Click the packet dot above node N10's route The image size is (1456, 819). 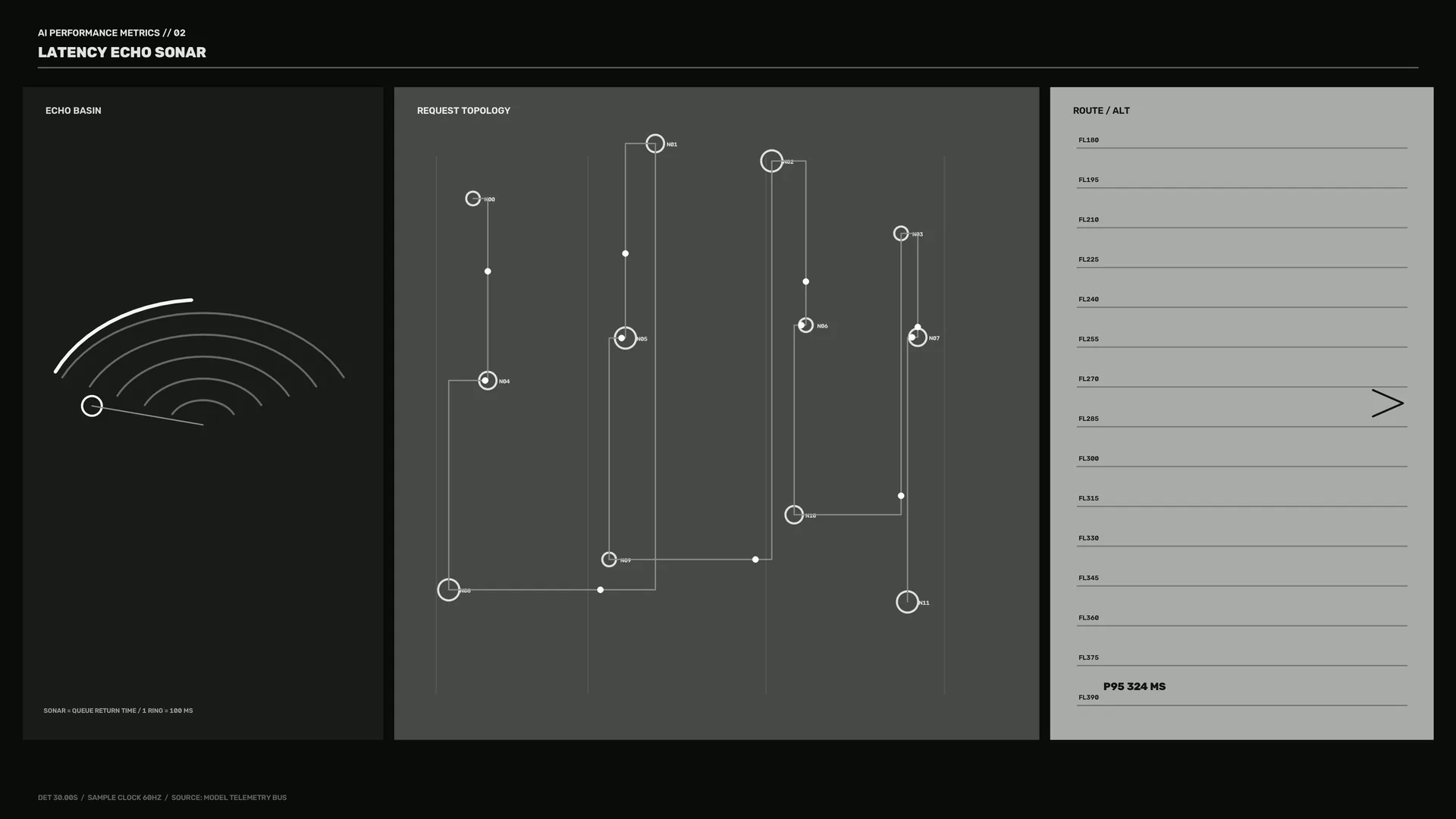(901, 496)
